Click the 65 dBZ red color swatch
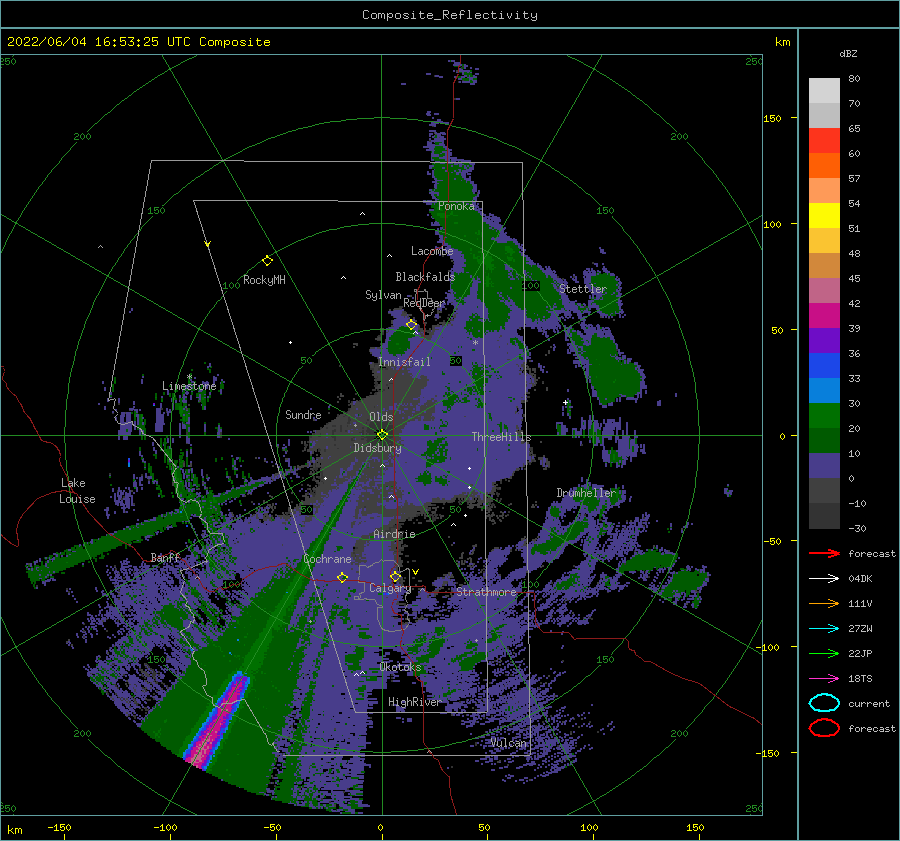This screenshot has width=900, height=841. click(x=824, y=141)
